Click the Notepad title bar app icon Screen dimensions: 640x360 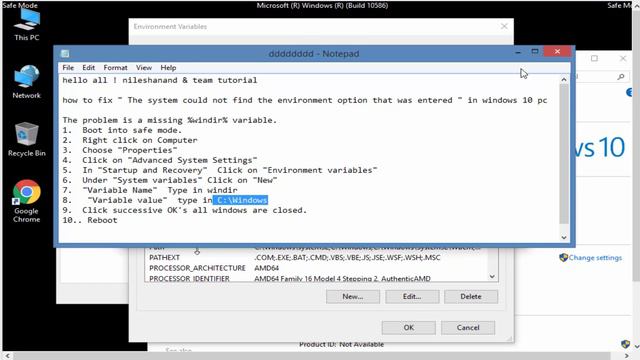coord(65,53)
